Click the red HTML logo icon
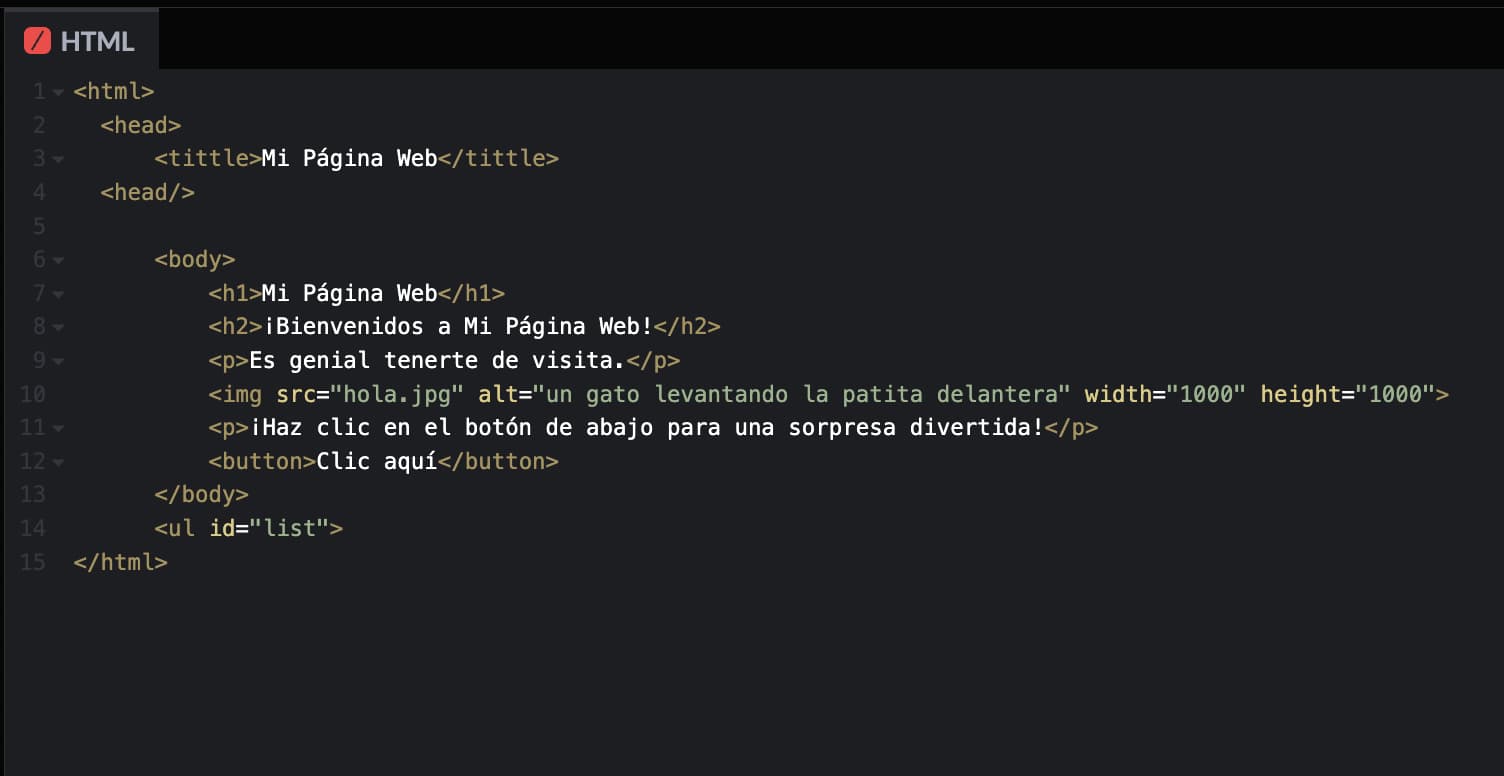This screenshot has width=1504, height=776. click(x=38, y=40)
